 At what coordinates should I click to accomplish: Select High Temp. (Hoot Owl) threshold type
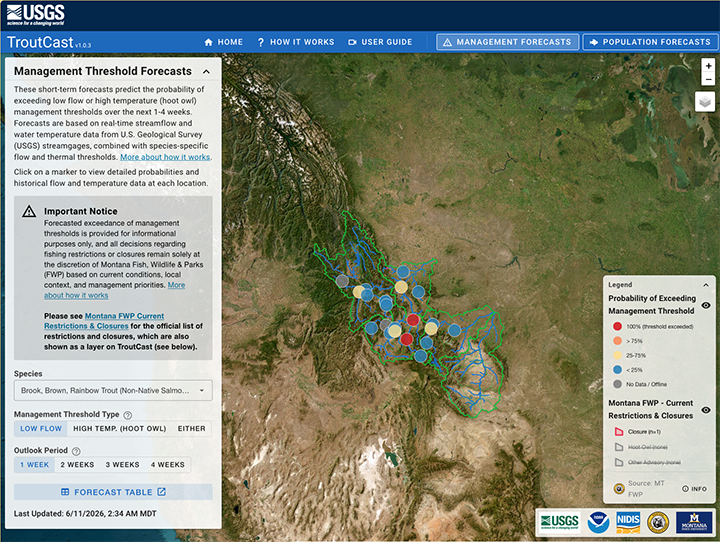[x=119, y=429]
